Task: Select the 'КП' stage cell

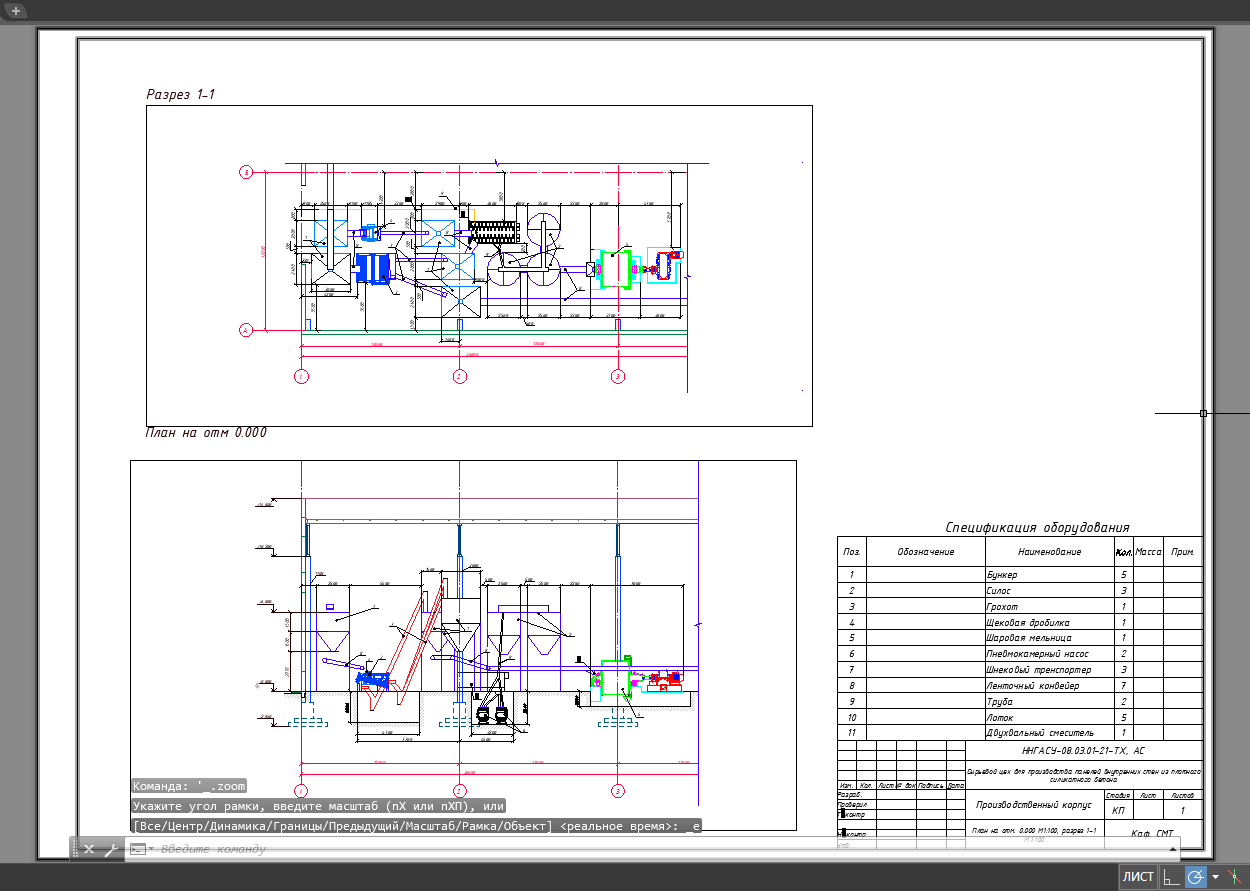Action: click(x=1118, y=810)
